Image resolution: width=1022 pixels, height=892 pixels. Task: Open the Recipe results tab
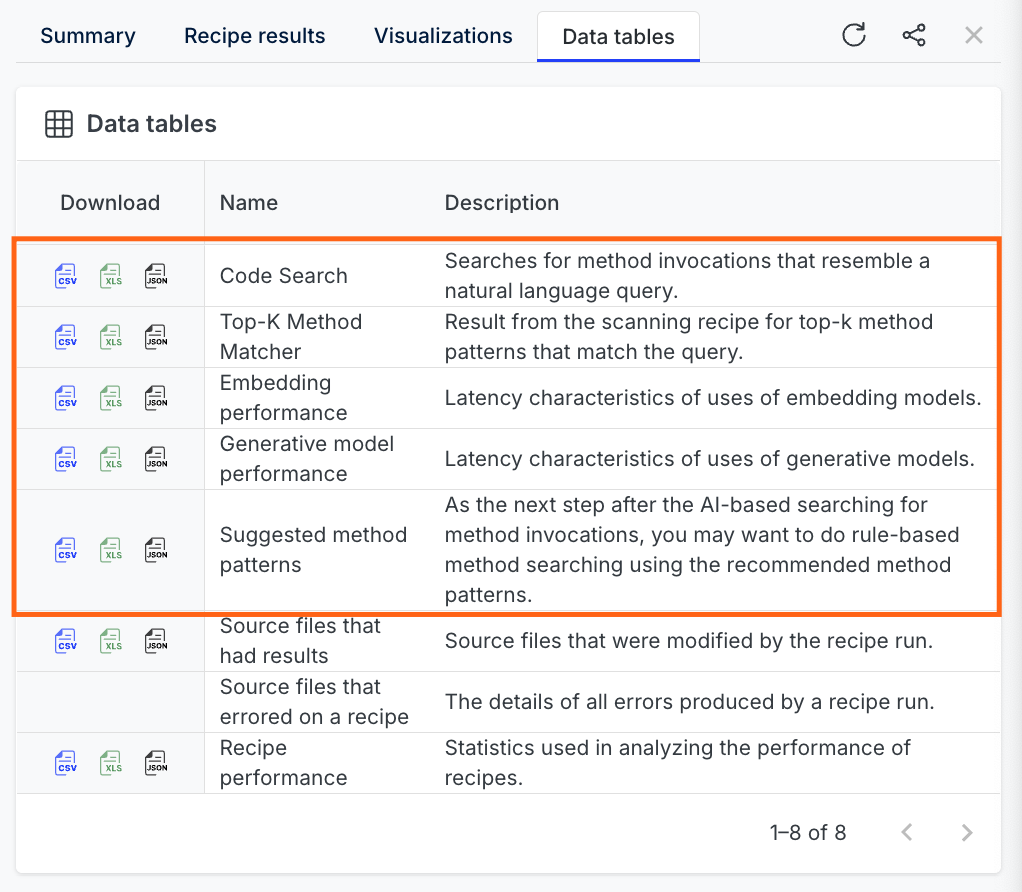pyautogui.click(x=255, y=36)
